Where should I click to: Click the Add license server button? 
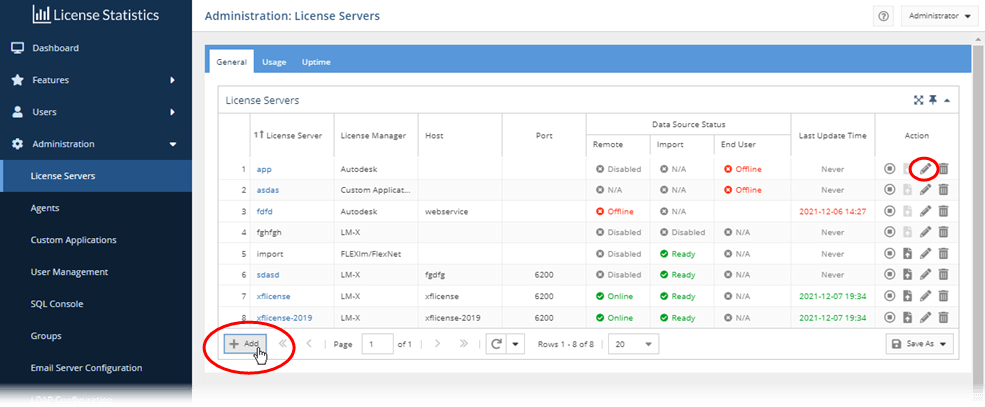point(246,344)
